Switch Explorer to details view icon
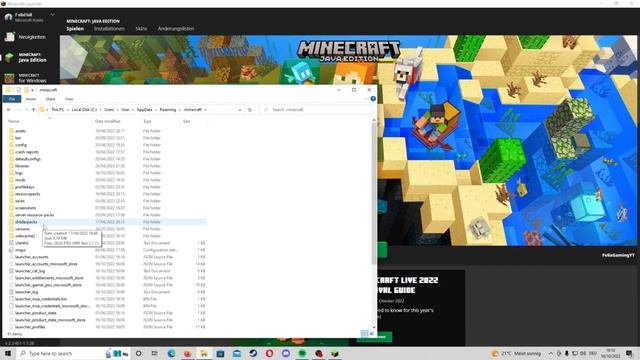 coord(364,334)
